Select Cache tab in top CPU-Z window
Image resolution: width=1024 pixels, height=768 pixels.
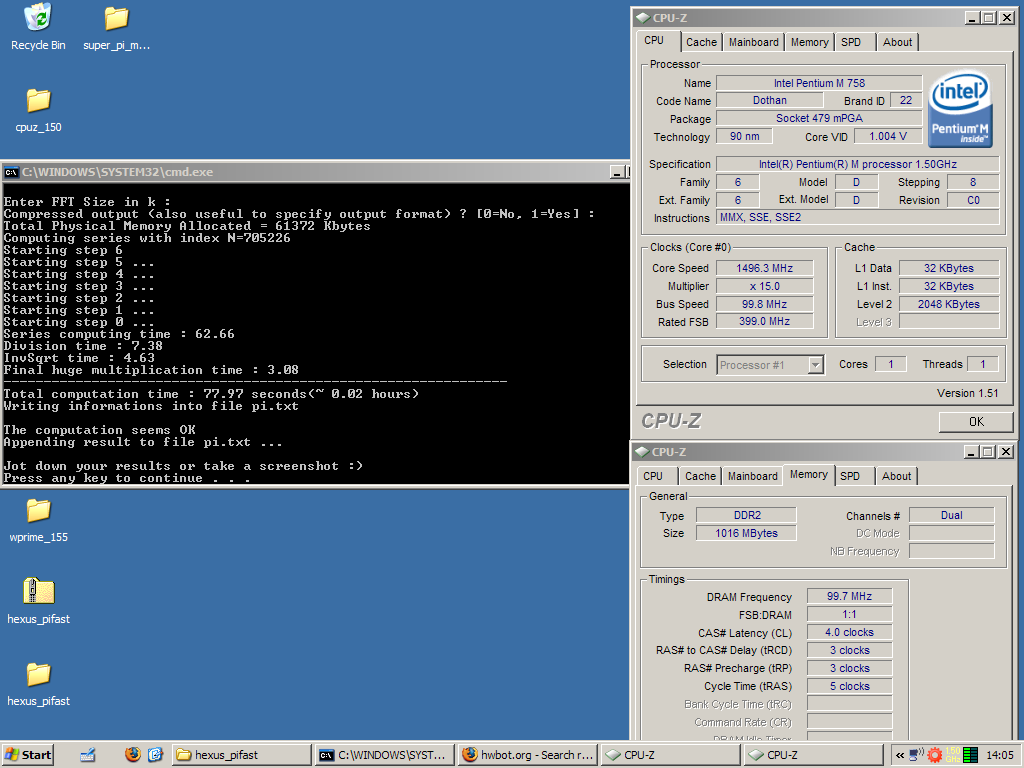point(701,42)
